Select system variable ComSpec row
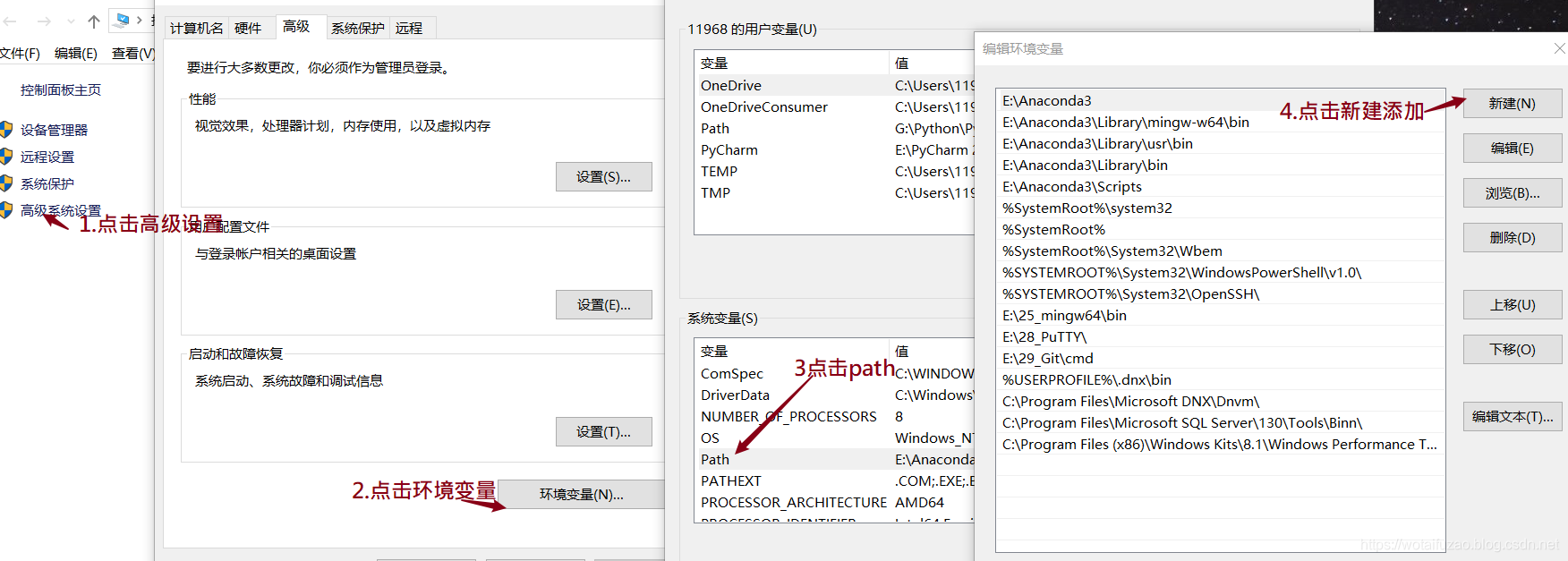This screenshot has width=1568, height=561. pos(834,373)
